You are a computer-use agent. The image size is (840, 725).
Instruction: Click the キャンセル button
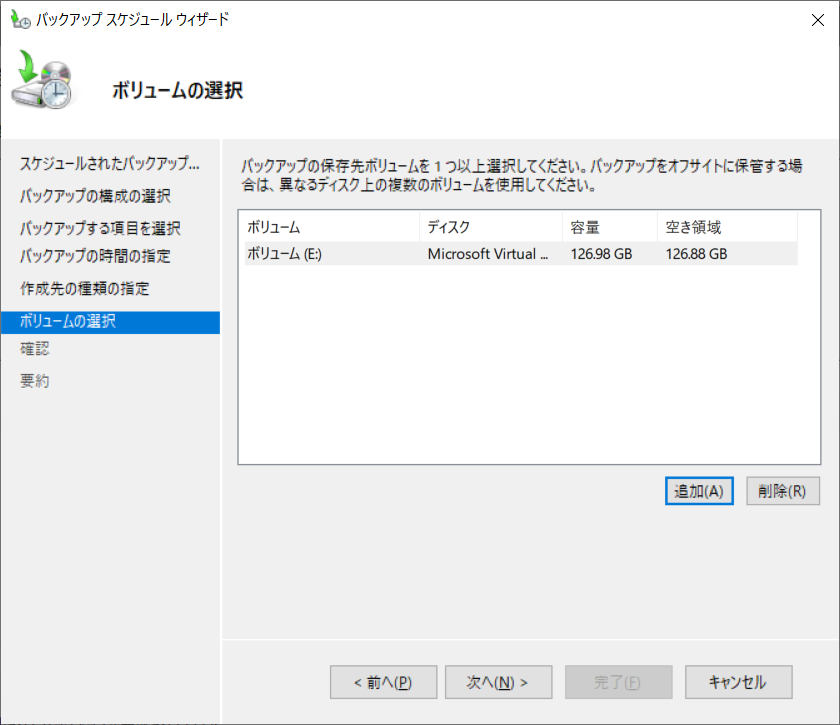pyautogui.click(x=738, y=682)
